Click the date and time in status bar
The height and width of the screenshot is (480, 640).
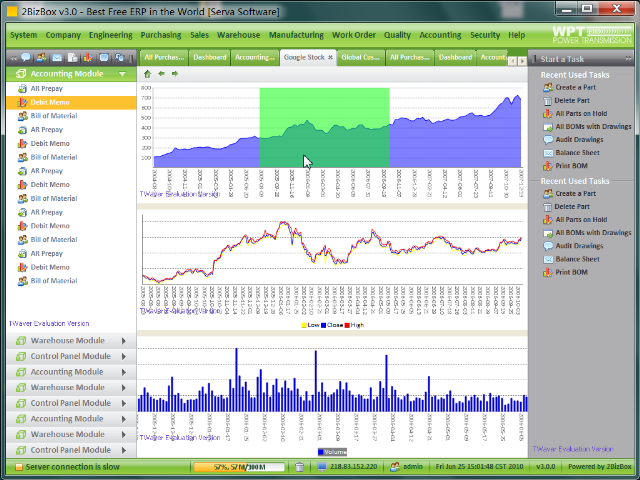(x=479, y=467)
